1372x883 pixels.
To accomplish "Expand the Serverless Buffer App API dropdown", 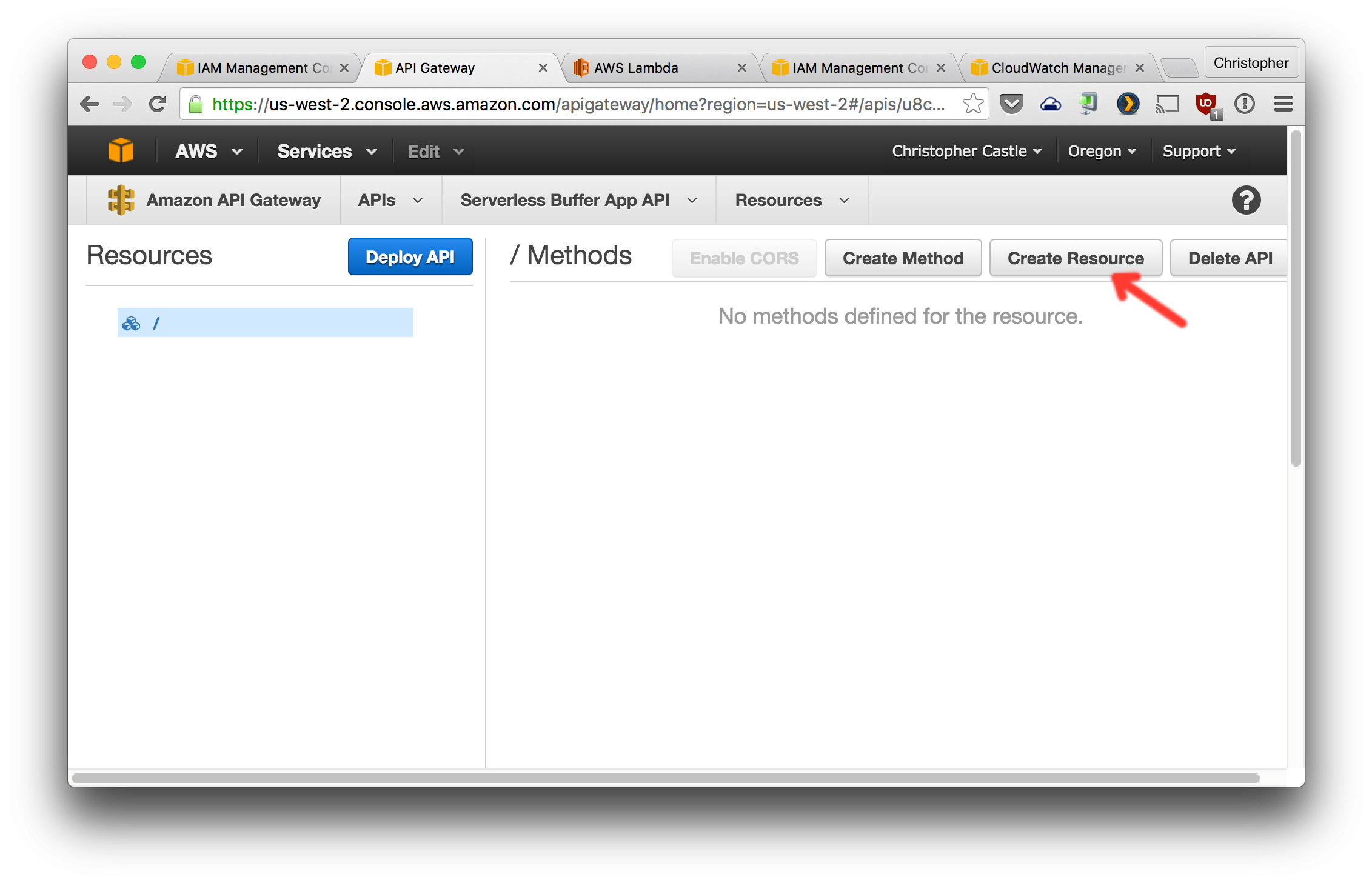I will pyautogui.click(x=578, y=200).
